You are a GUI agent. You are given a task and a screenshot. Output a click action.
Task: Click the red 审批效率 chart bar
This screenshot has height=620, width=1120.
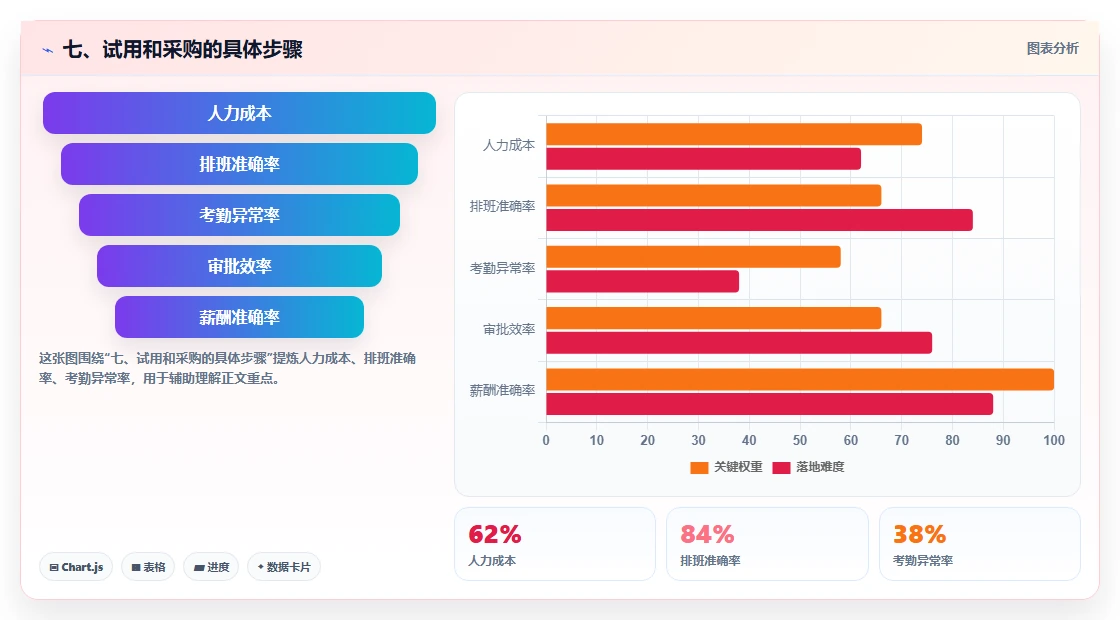point(739,343)
